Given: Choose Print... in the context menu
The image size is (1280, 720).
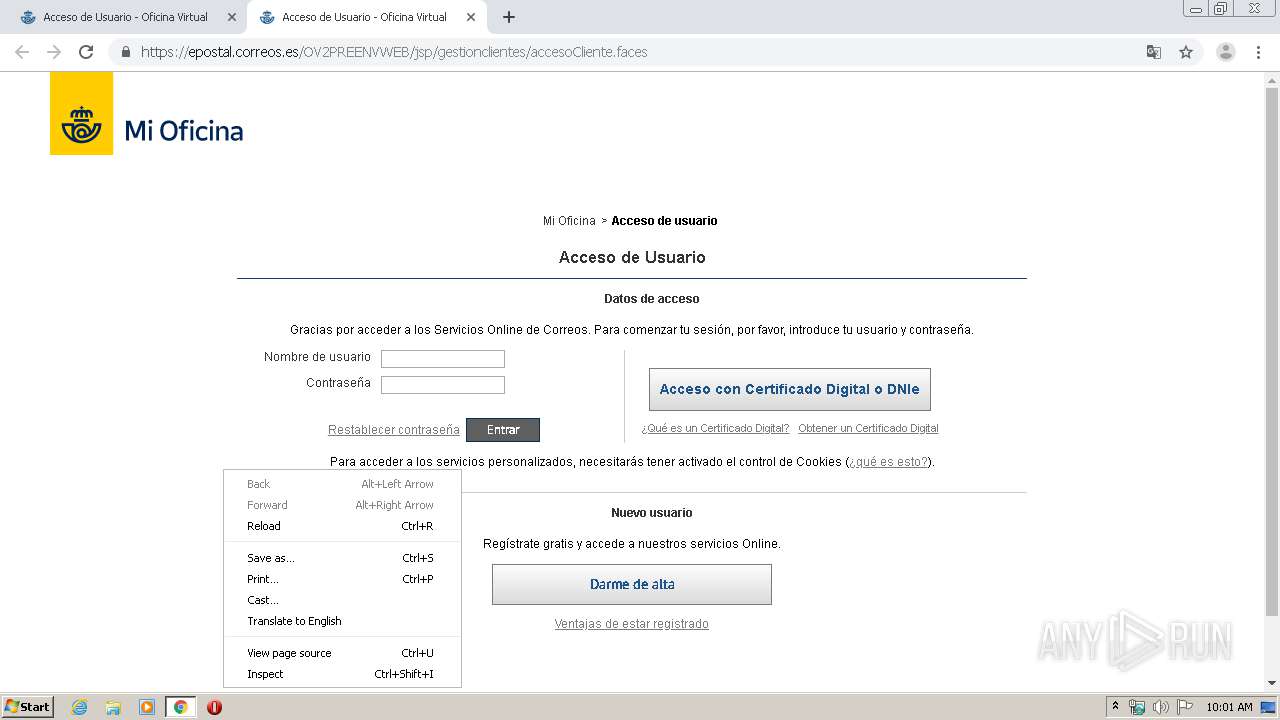Looking at the screenshot, I should click(342, 579).
